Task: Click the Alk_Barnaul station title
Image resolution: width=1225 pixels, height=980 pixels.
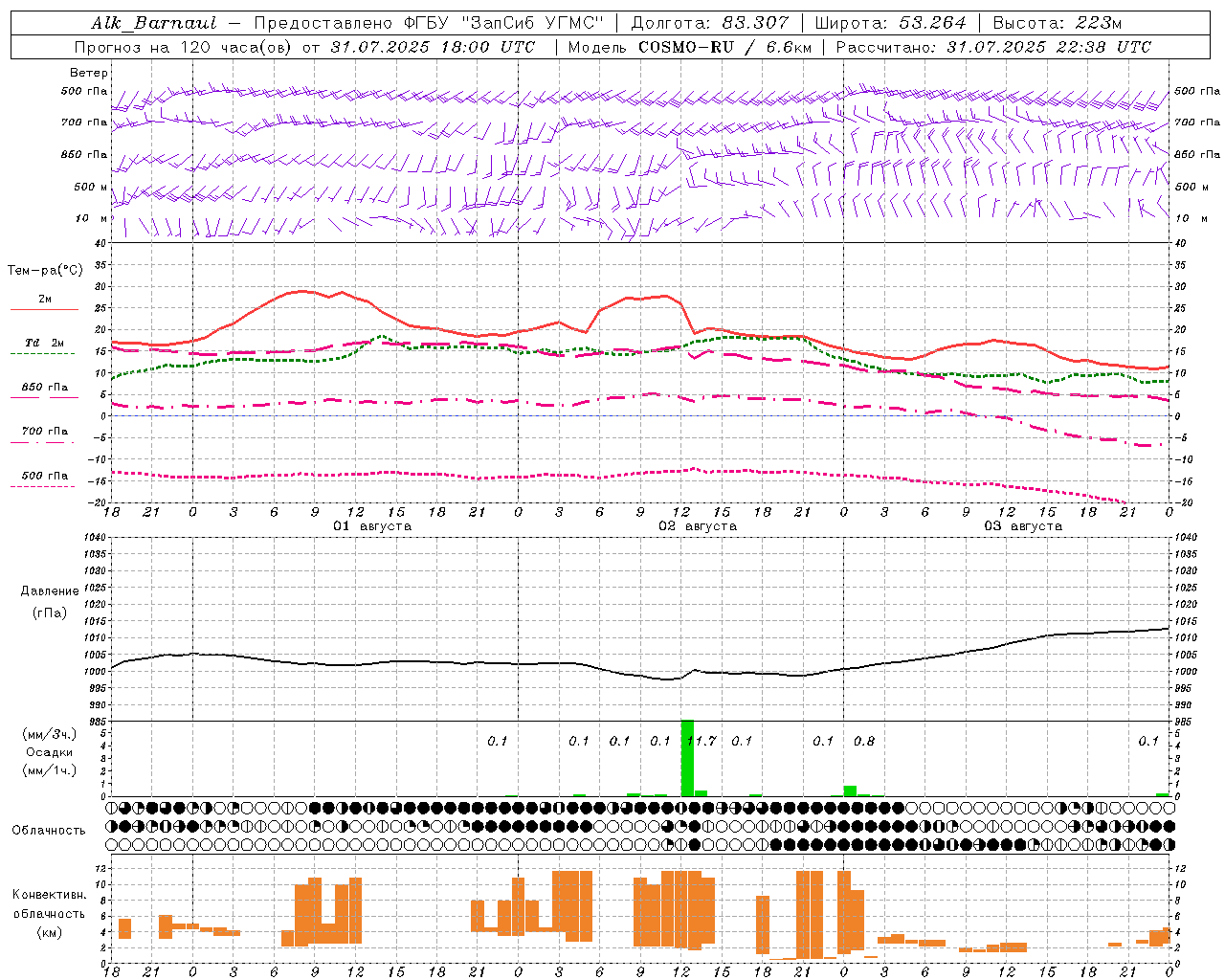Action: coord(154,23)
